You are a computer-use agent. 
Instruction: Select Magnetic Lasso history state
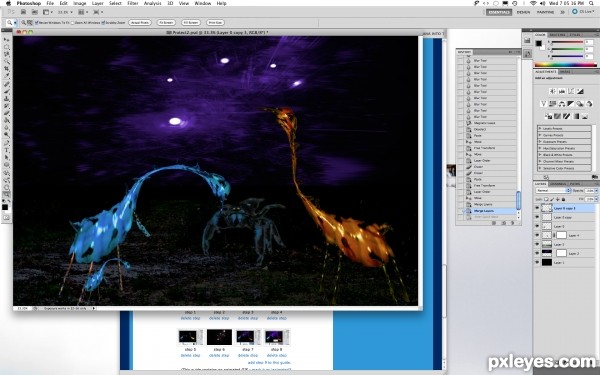pos(484,123)
